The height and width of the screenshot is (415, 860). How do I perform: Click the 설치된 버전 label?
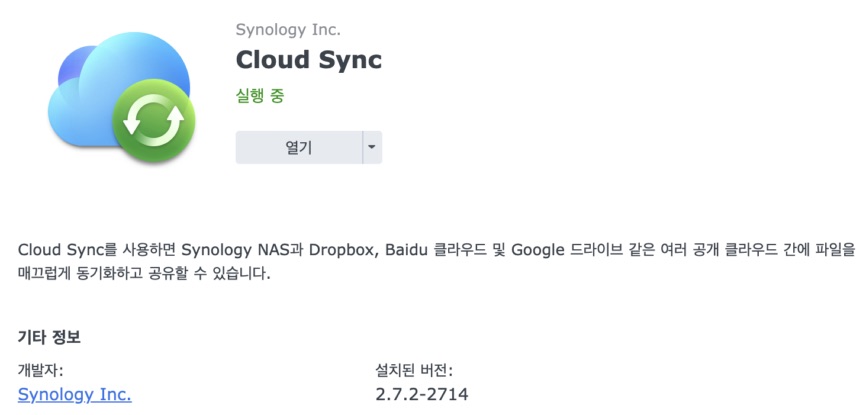414,370
